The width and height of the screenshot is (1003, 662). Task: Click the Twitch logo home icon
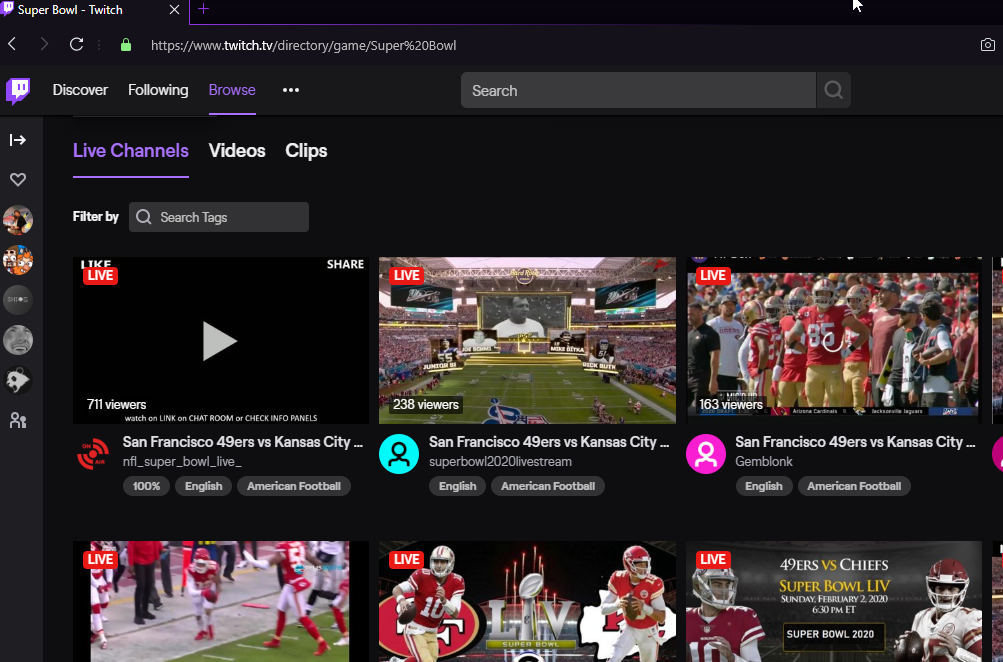tap(18, 90)
